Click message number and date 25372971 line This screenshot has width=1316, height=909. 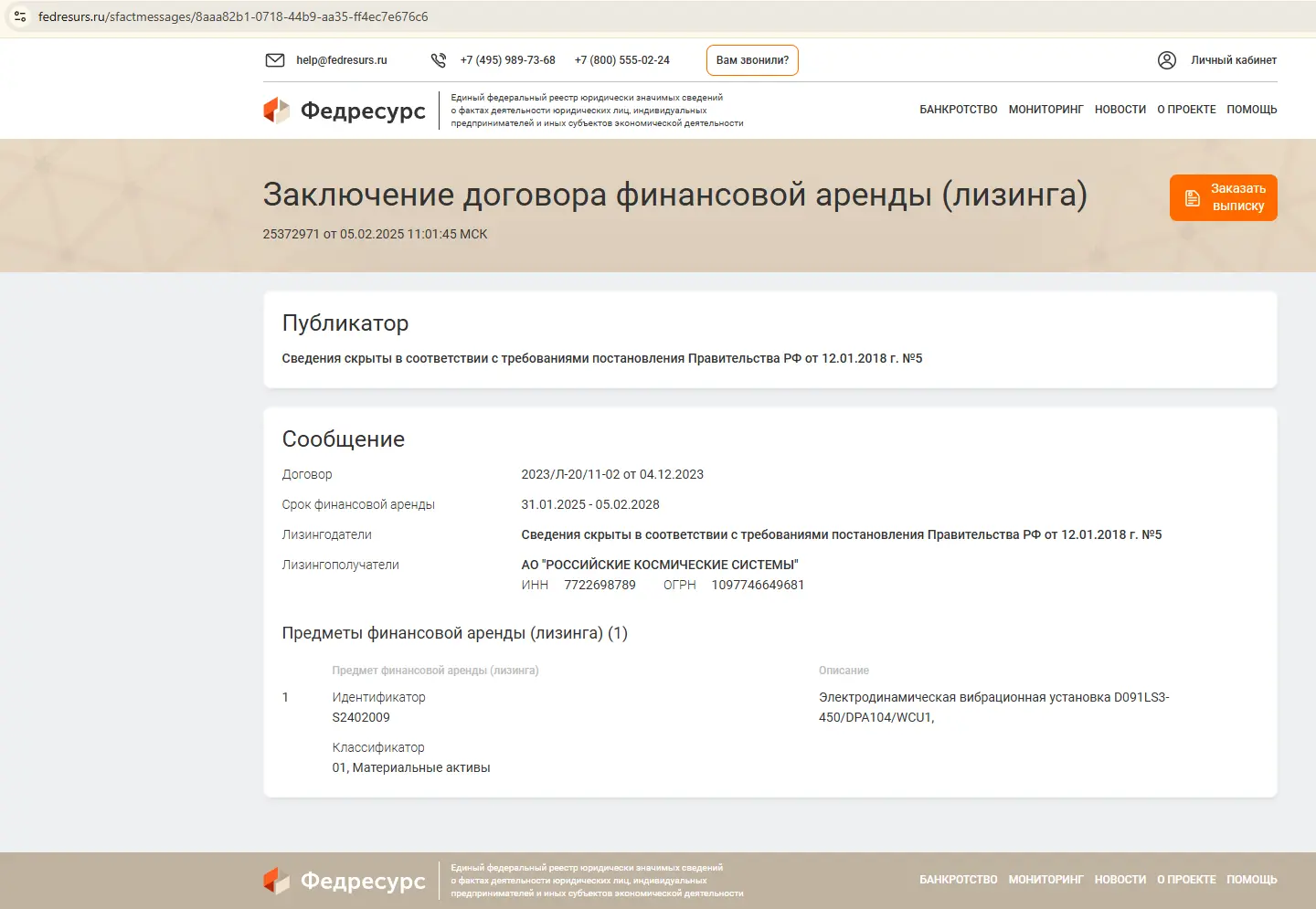375,234
